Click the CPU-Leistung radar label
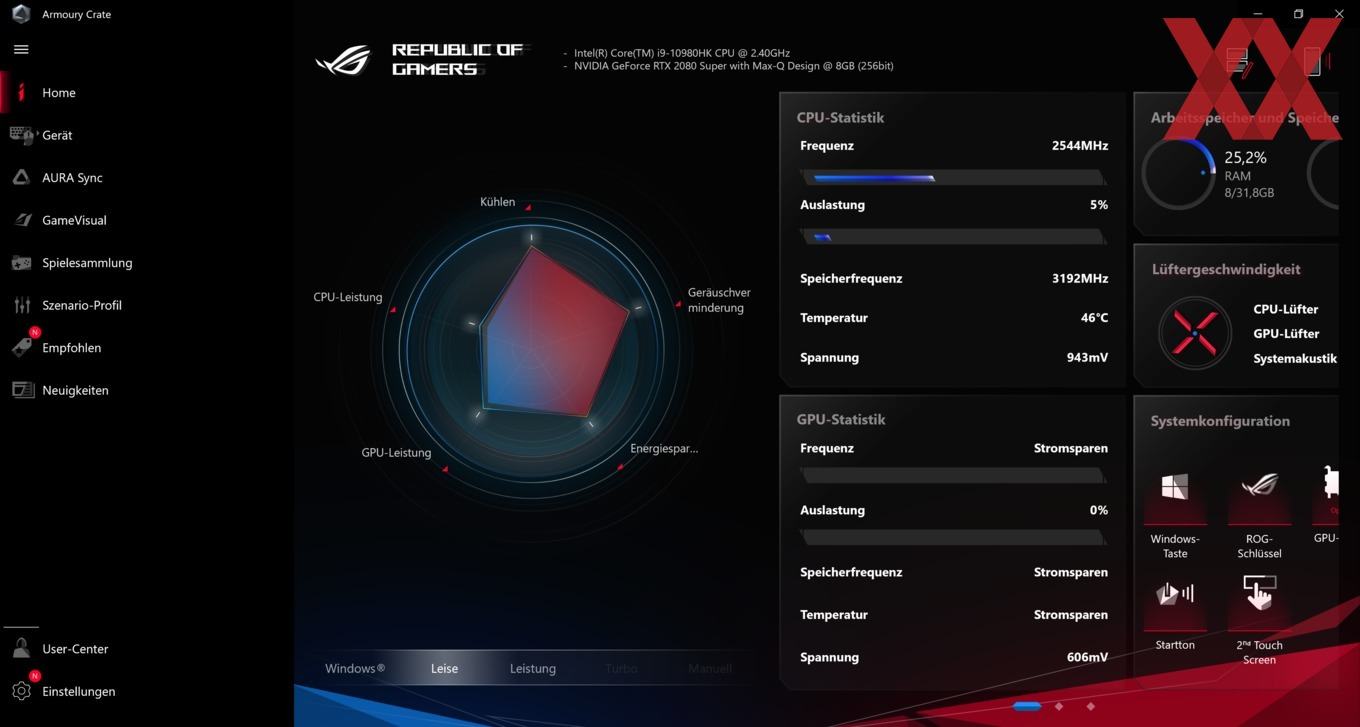The width and height of the screenshot is (1360, 727). 348,297
